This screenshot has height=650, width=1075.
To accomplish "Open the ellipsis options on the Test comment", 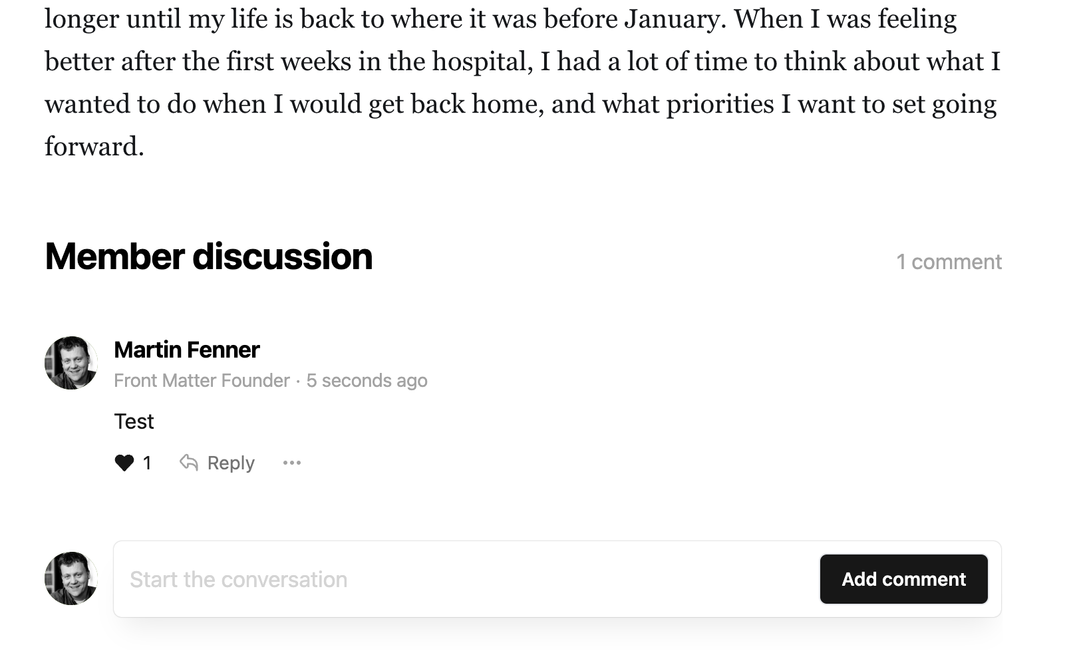I will click(291, 462).
